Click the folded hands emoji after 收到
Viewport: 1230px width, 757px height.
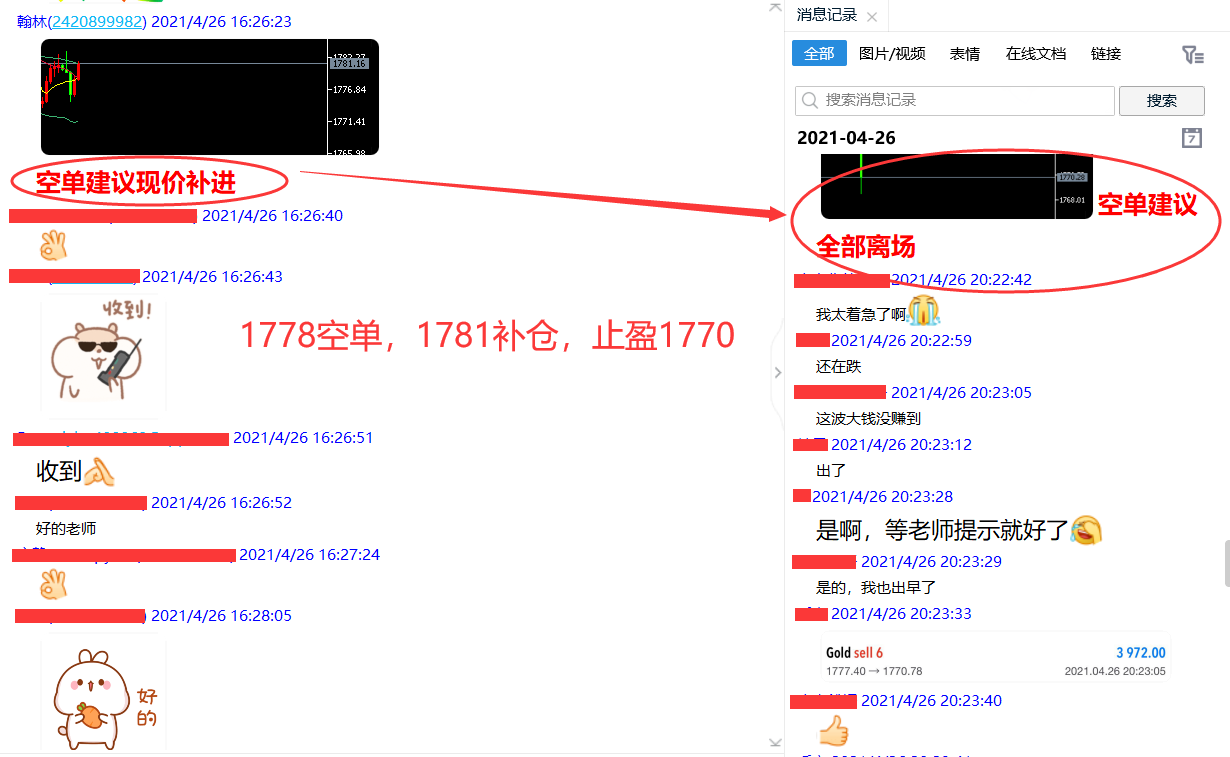(x=99, y=471)
